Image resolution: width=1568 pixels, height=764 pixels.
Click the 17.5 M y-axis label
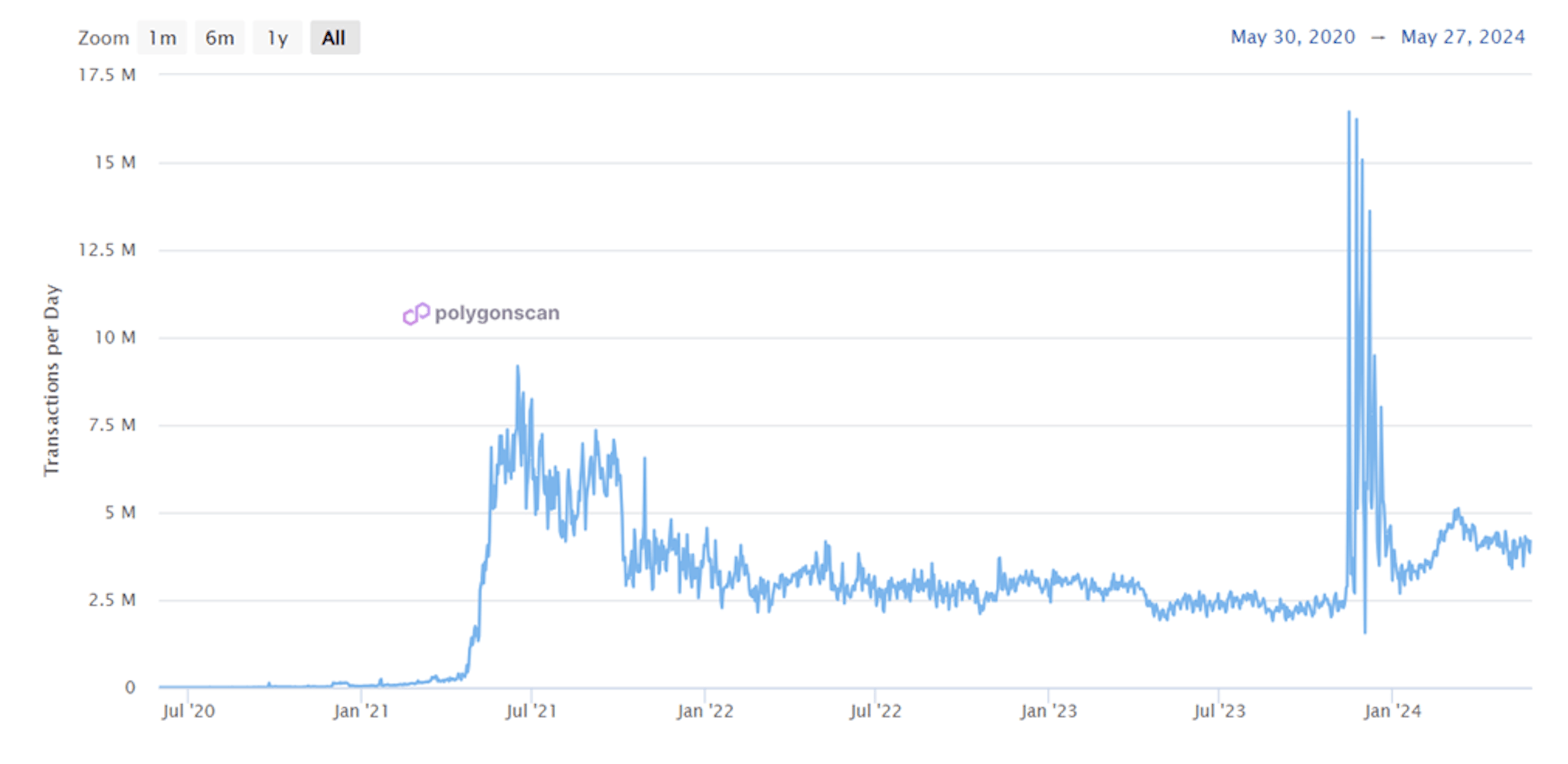click(x=107, y=75)
